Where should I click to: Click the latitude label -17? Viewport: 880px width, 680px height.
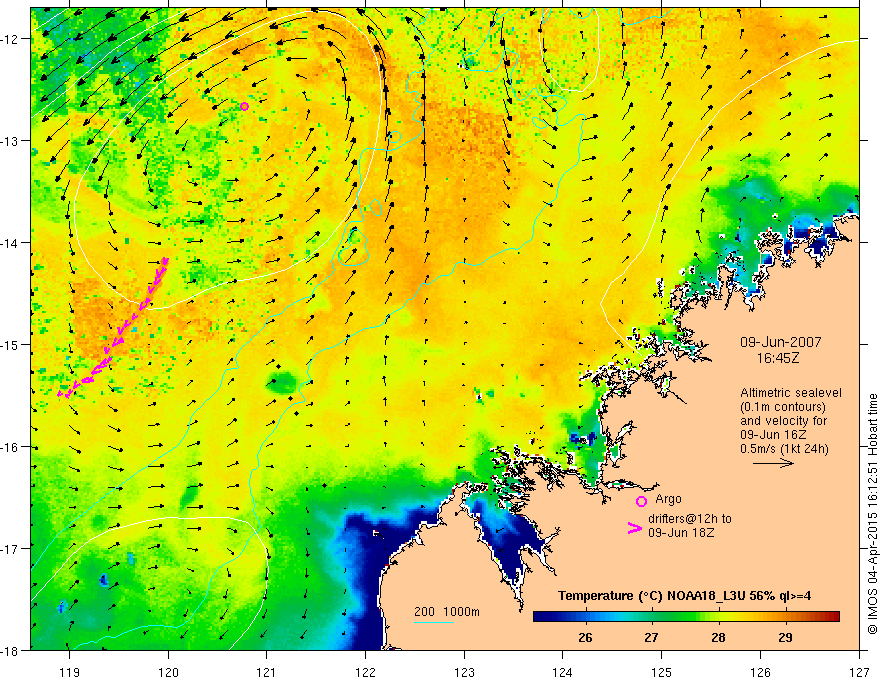pyautogui.click(x=10, y=548)
